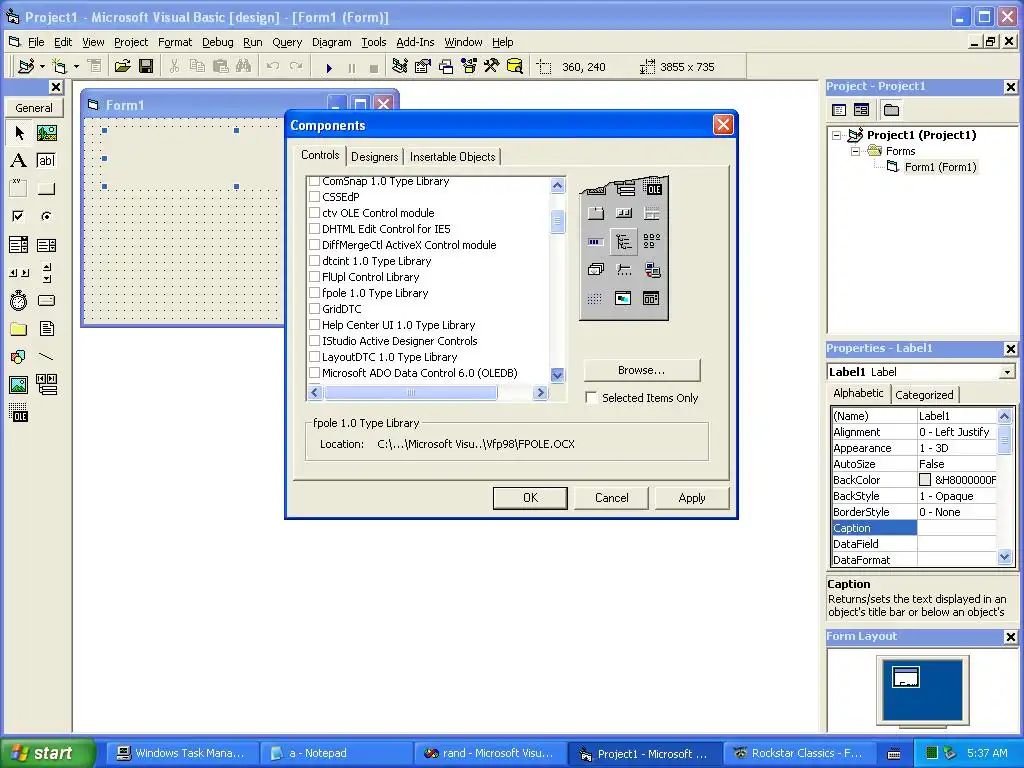Image resolution: width=1024 pixels, height=768 pixels.
Task: Select the DriveListBox control tool
Action: pyautogui.click(x=46, y=300)
